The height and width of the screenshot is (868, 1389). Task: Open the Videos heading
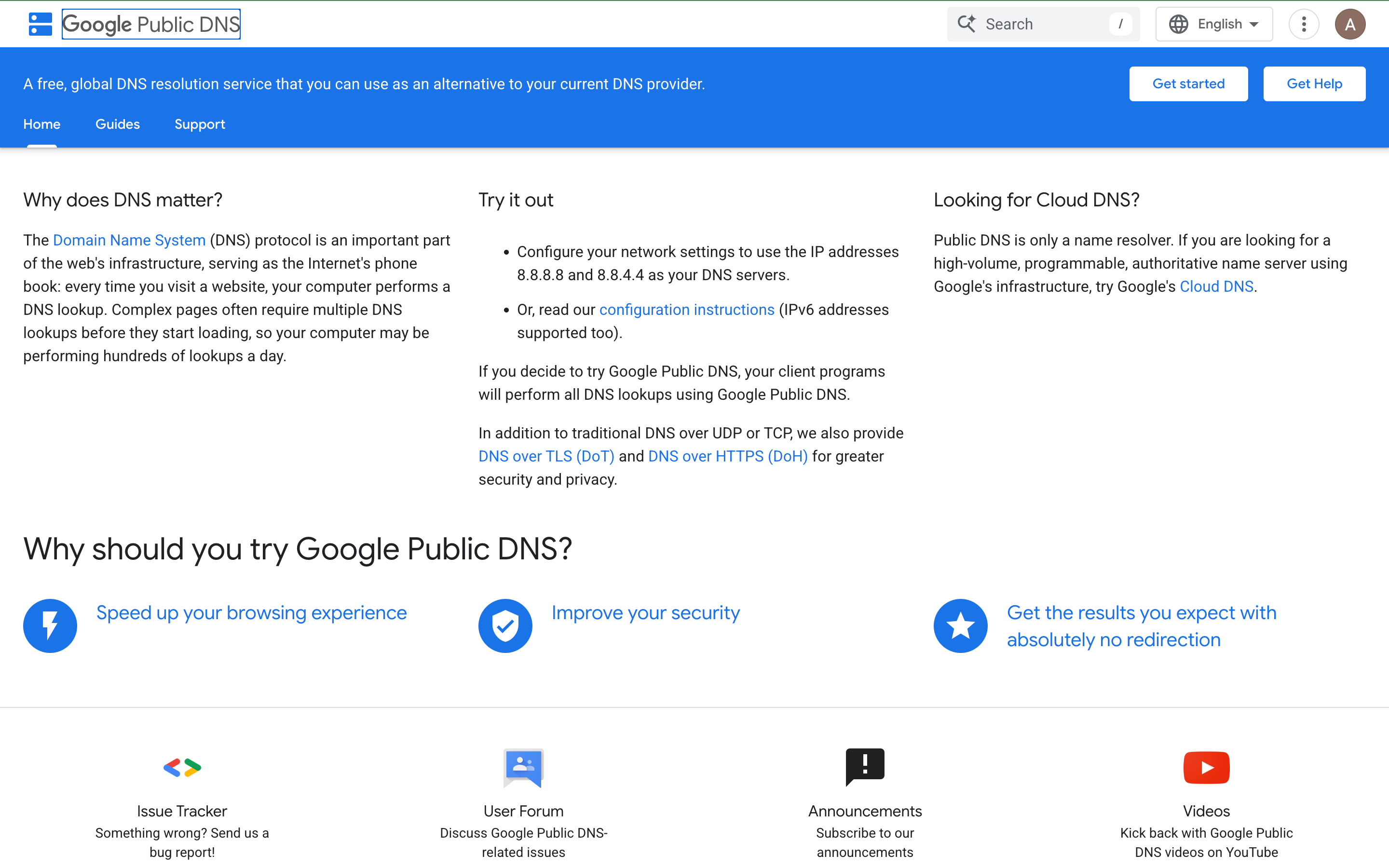[1207, 811]
